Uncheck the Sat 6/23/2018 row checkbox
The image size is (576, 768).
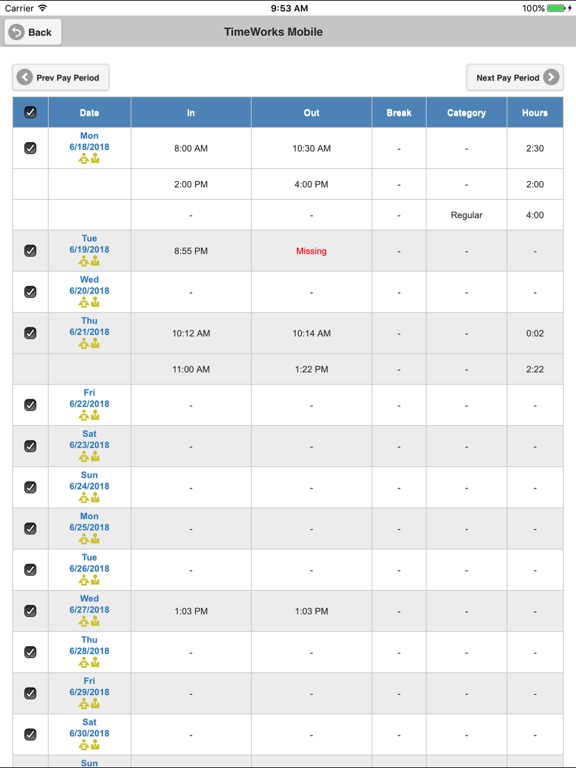(x=30, y=446)
